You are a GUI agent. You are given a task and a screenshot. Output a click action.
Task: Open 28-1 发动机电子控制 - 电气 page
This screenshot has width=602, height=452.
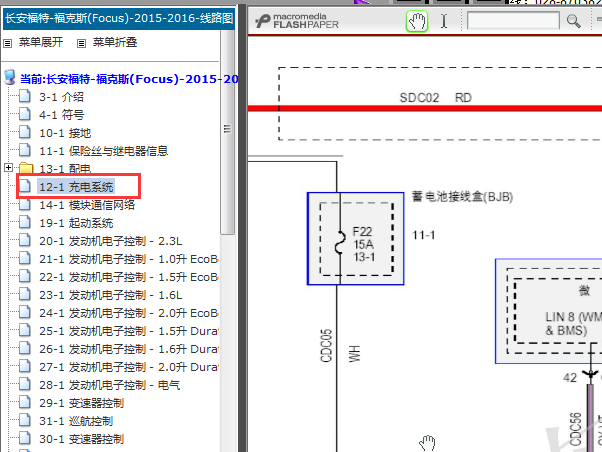click(x=109, y=385)
